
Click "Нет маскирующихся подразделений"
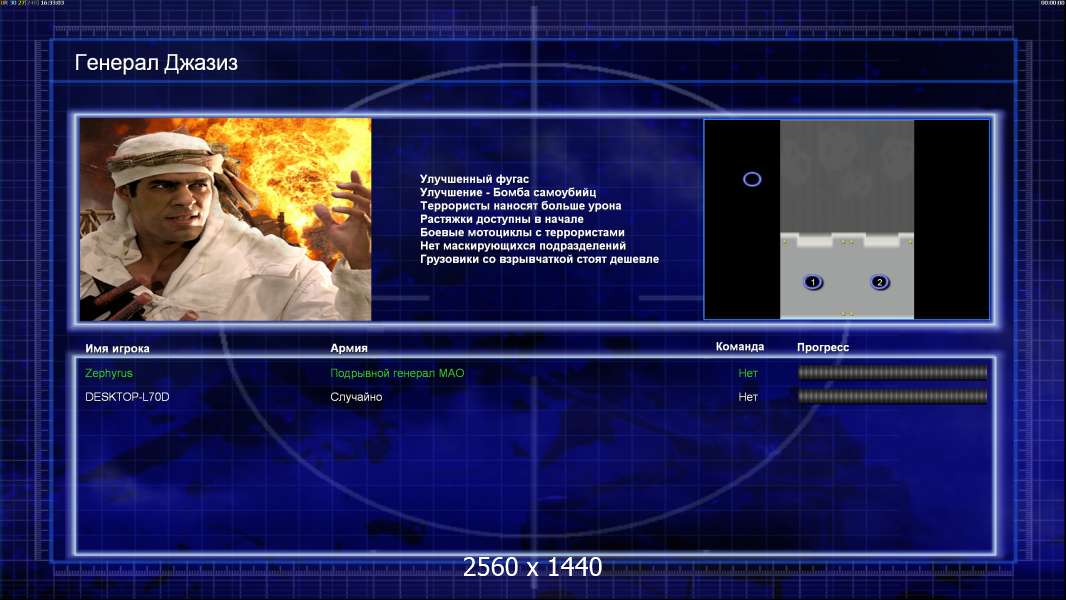[x=523, y=246]
